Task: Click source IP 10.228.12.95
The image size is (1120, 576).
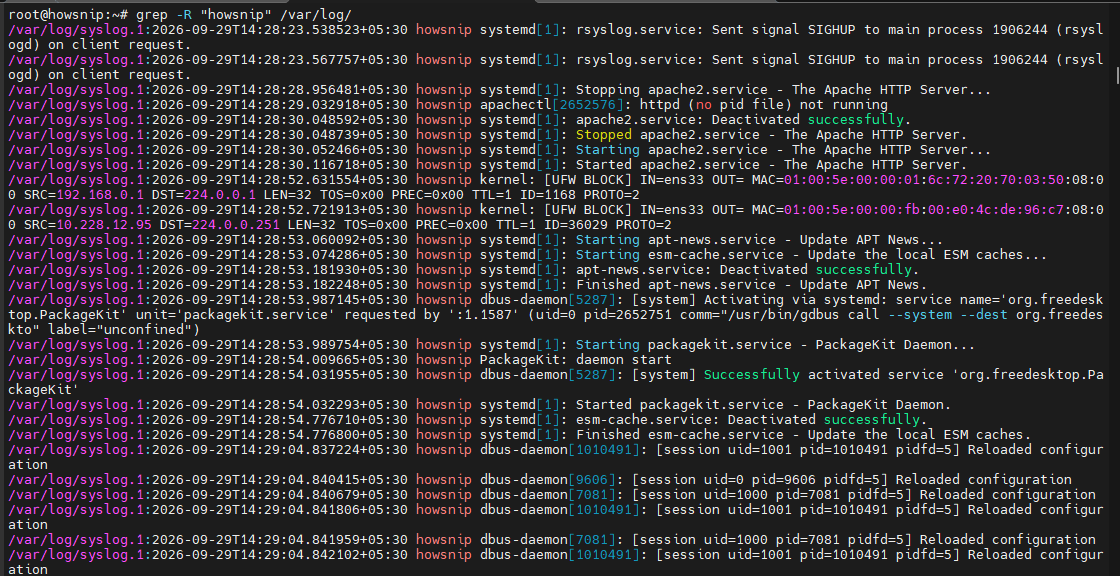Action: 104,224
